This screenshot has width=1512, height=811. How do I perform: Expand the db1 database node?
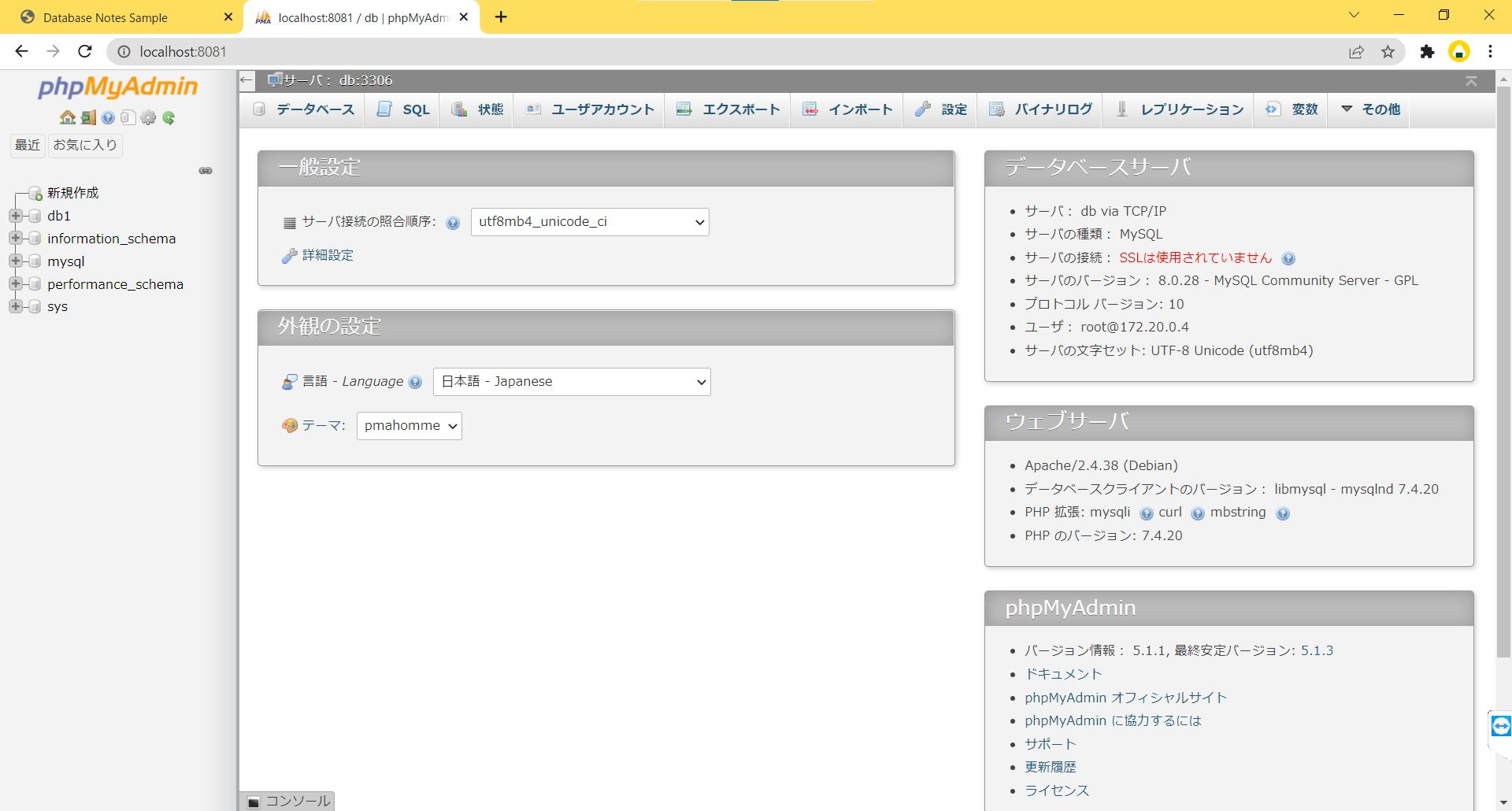click(15, 216)
